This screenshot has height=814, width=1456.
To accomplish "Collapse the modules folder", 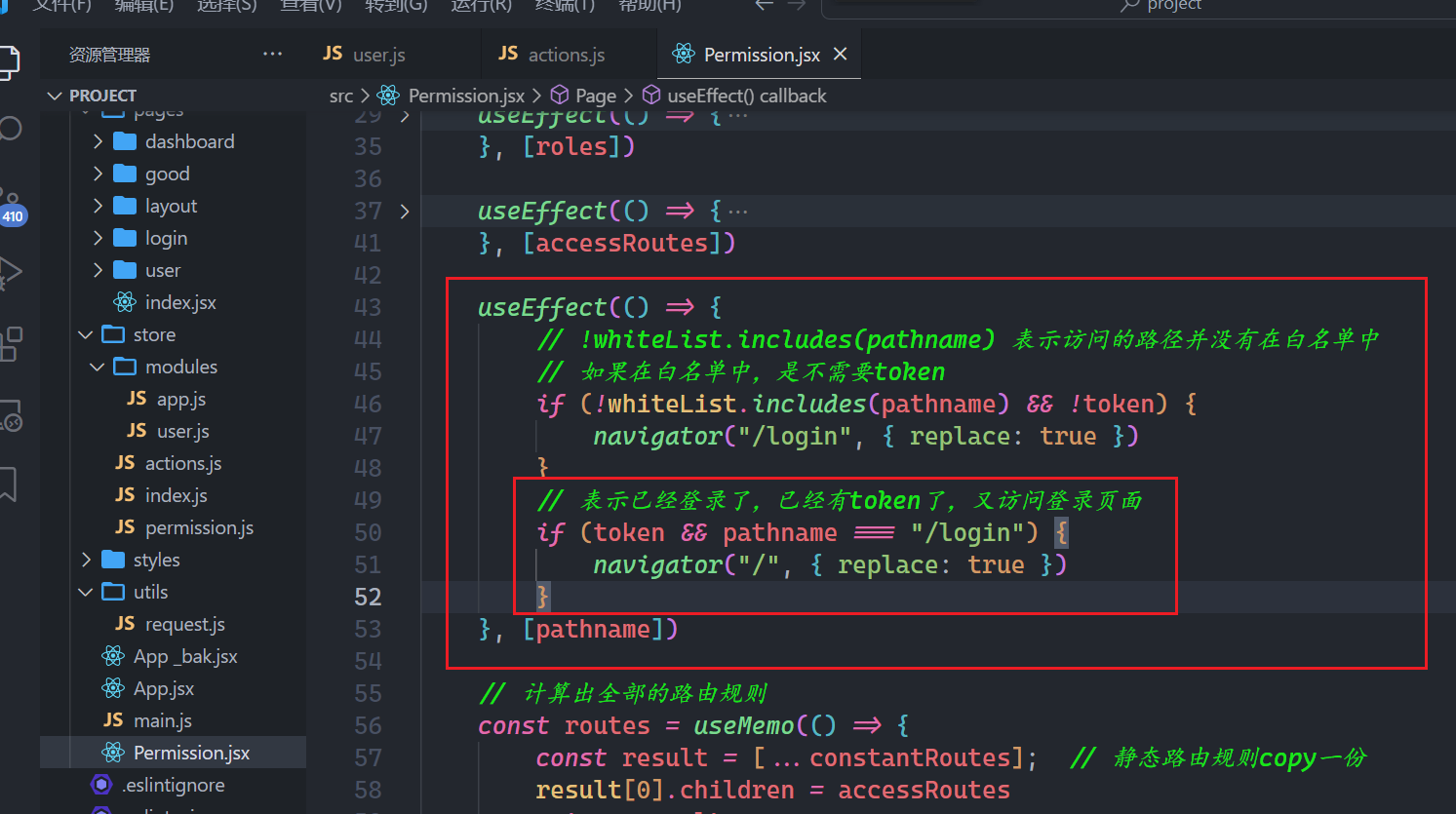I will pos(98,367).
